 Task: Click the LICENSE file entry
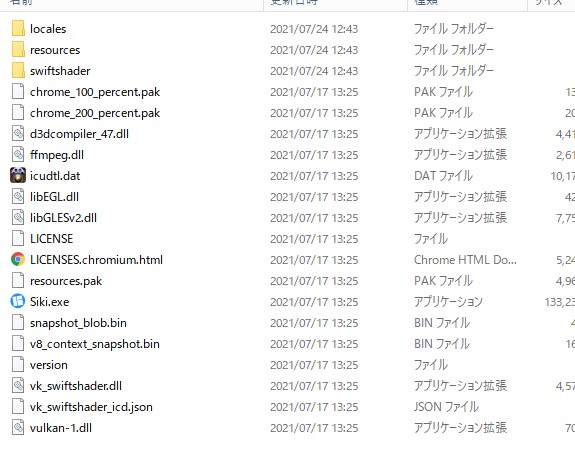pyautogui.click(x=52, y=239)
